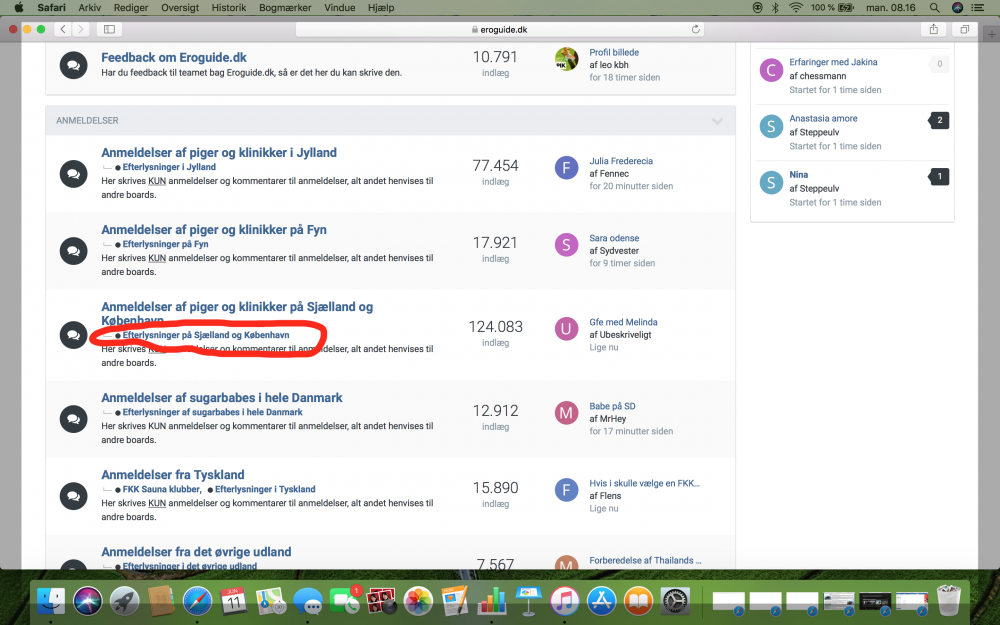Open Steppeulv's avatar next to Anastasia amore
1000x625 pixels.
coord(771,126)
